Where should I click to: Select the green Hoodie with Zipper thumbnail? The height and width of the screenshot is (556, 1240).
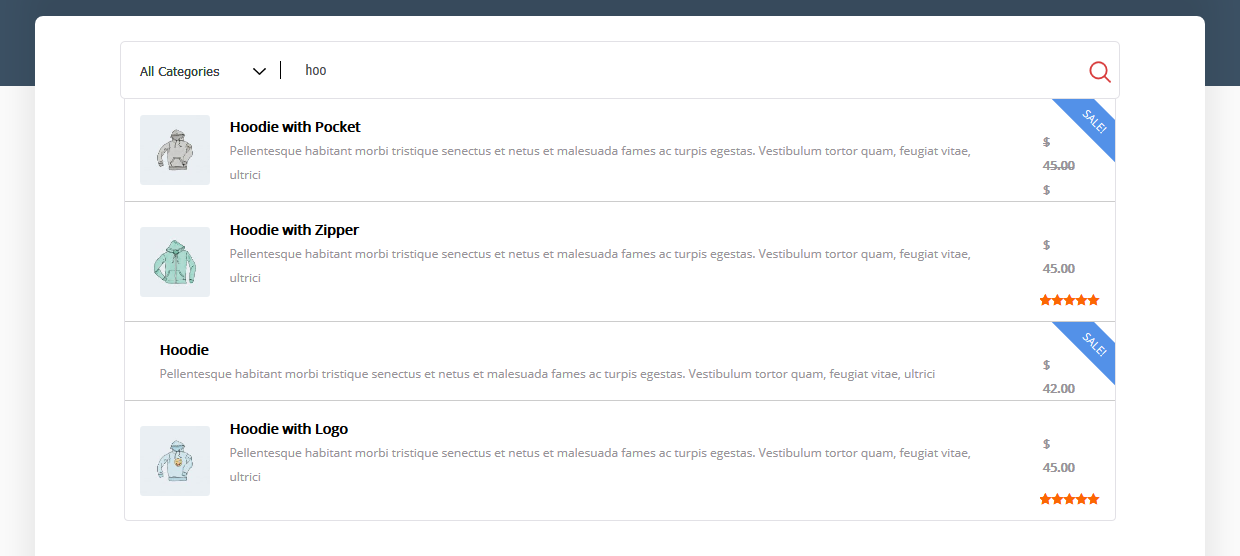(175, 262)
